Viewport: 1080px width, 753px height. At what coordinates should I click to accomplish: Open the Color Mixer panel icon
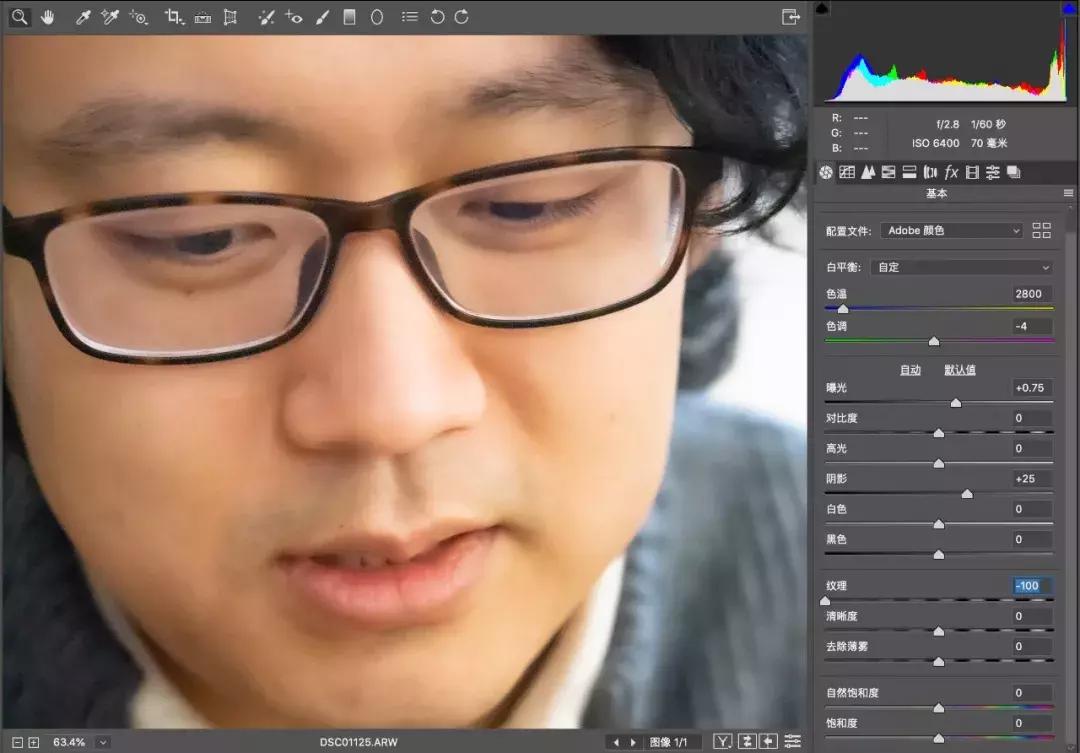point(889,172)
